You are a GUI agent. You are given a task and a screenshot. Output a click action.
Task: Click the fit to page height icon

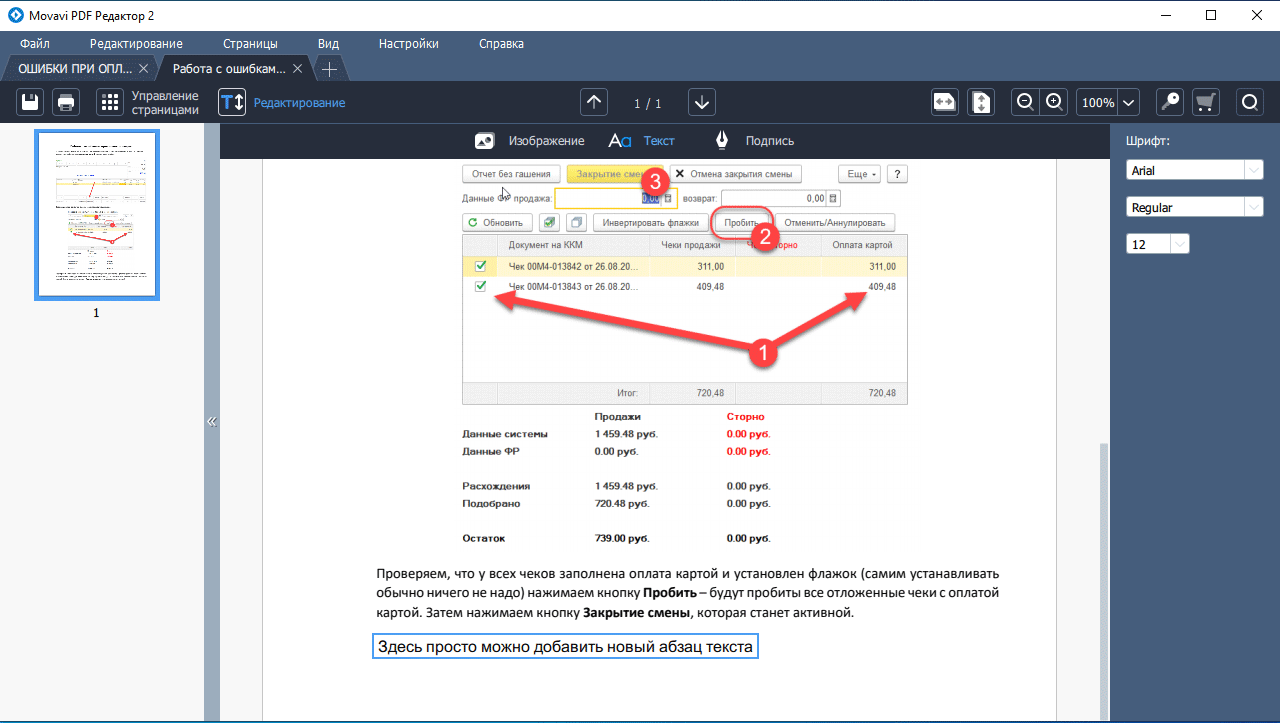(x=981, y=102)
